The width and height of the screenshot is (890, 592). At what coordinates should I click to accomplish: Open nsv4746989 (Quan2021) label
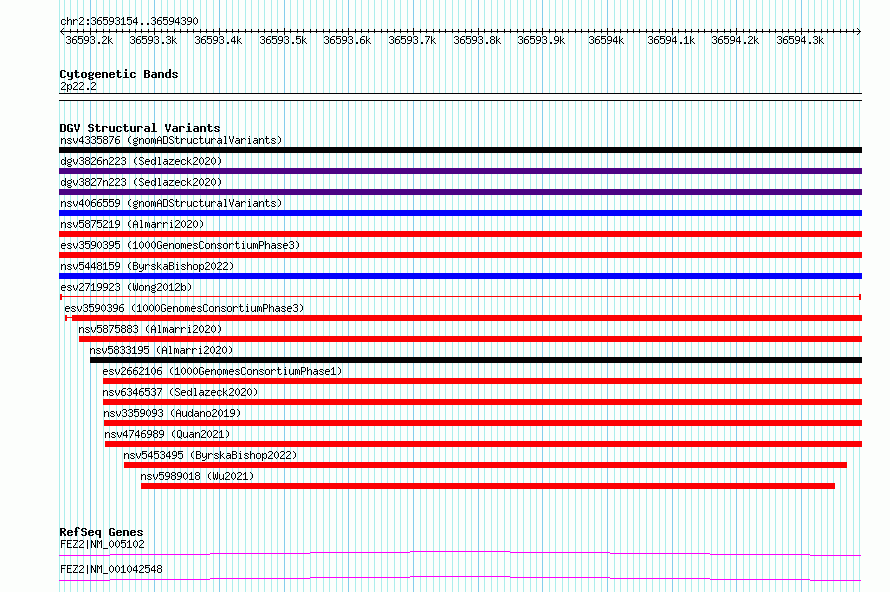(x=167, y=434)
